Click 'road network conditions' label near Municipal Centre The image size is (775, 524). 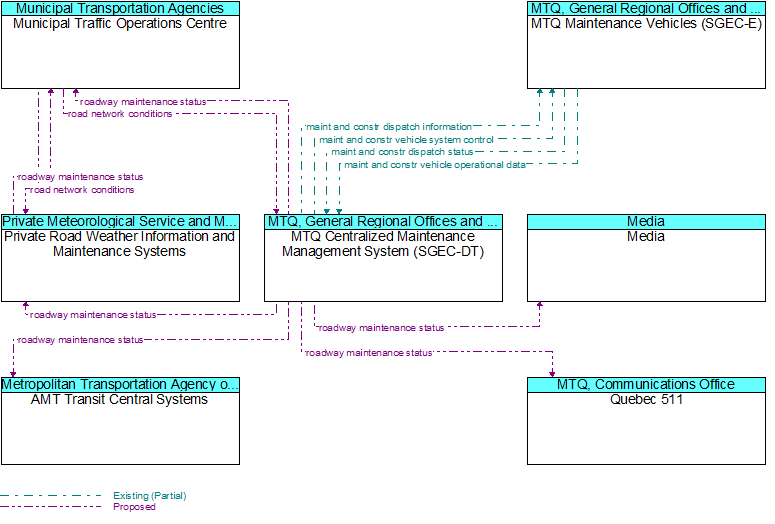tap(120, 114)
